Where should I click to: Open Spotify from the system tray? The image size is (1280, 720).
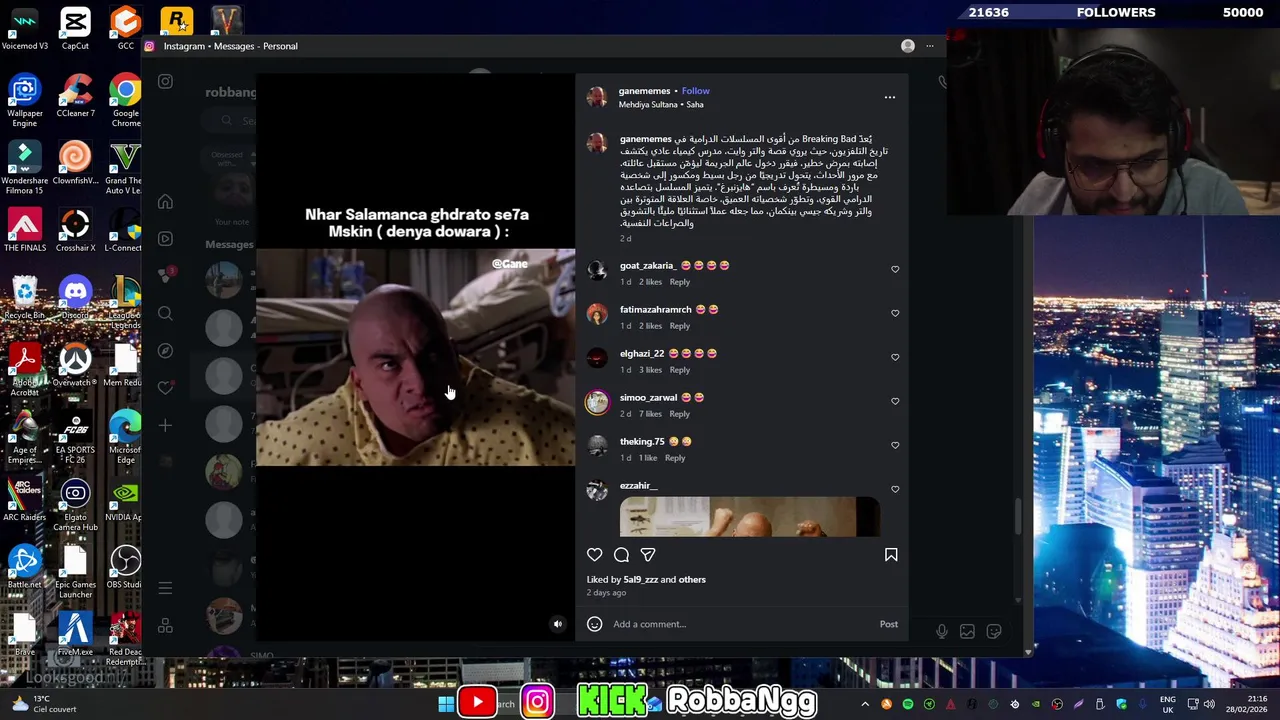click(x=908, y=705)
